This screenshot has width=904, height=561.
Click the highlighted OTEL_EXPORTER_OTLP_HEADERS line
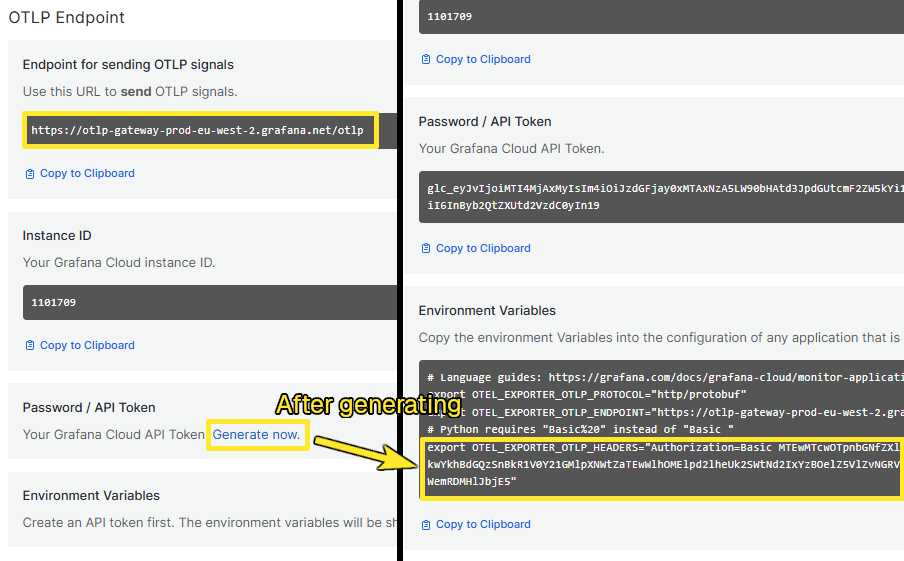point(663,464)
